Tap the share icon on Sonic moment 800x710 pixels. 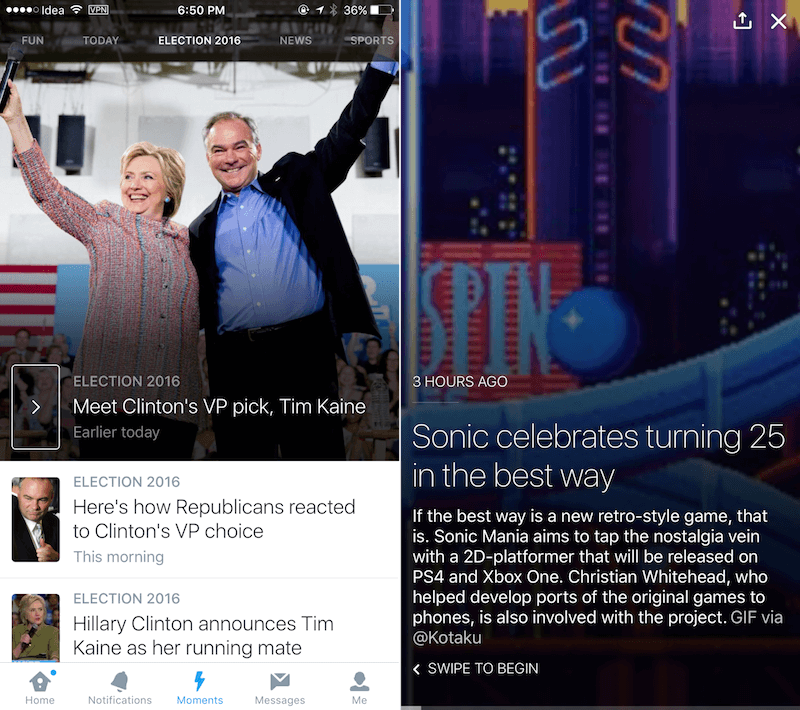coord(742,21)
